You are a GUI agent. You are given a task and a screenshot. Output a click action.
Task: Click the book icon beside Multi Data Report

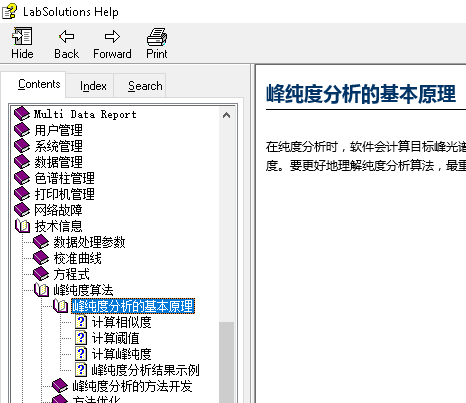pyautogui.click(x=22, y=114)
